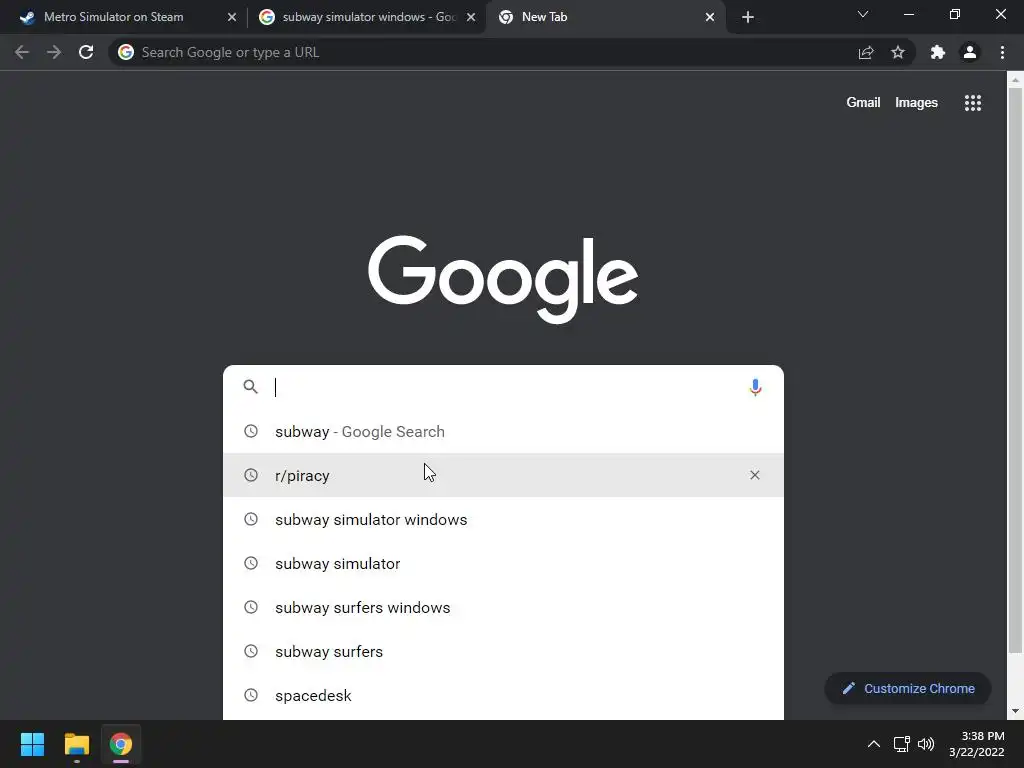Click the Customize Chrome button

[x=908, y=688]
